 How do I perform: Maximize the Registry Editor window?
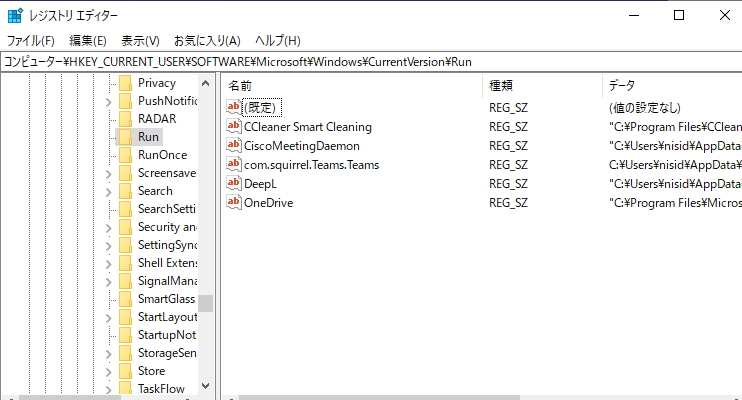679,16
